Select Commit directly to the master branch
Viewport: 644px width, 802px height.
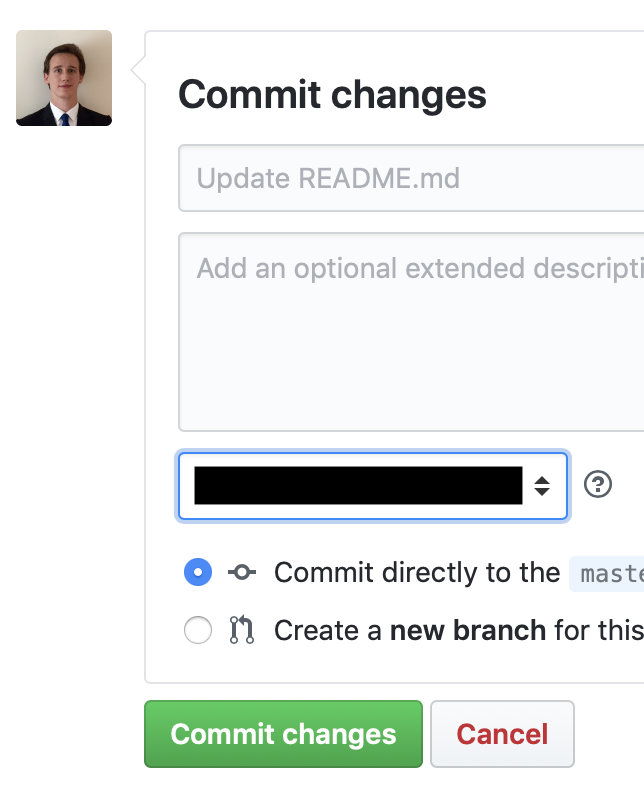coord(198,572)
